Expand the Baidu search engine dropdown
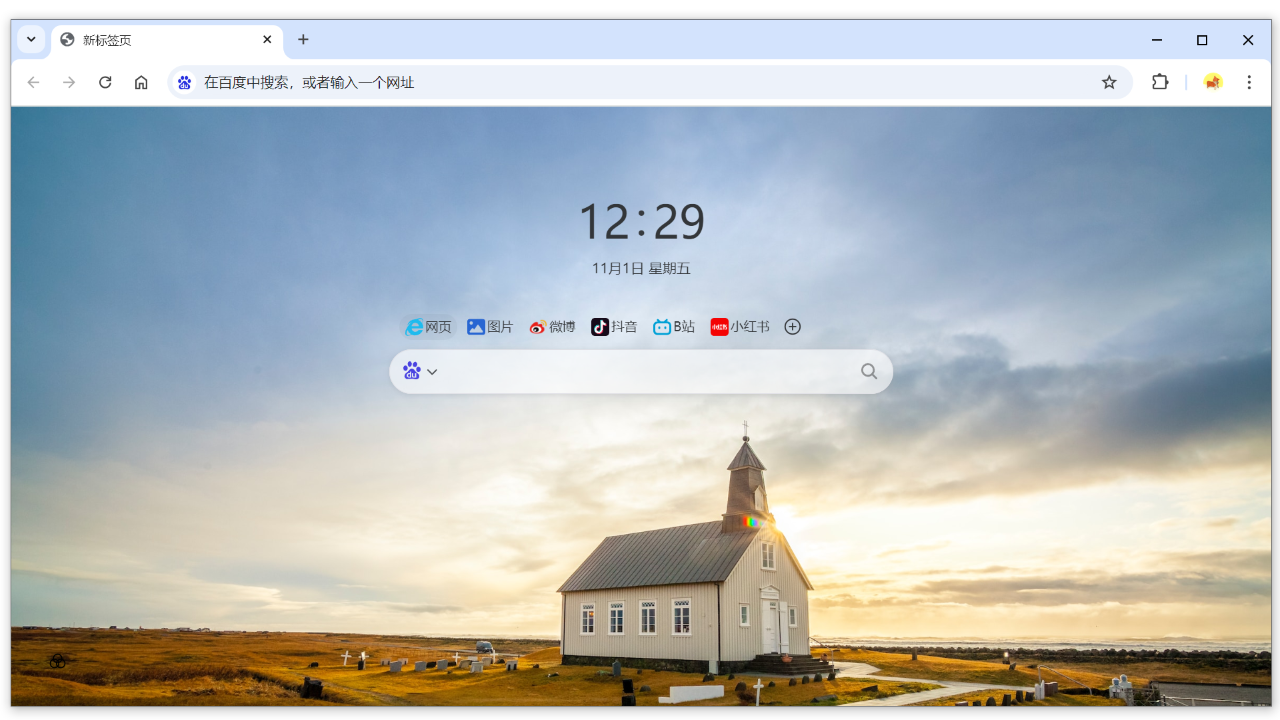 [421, 371]
